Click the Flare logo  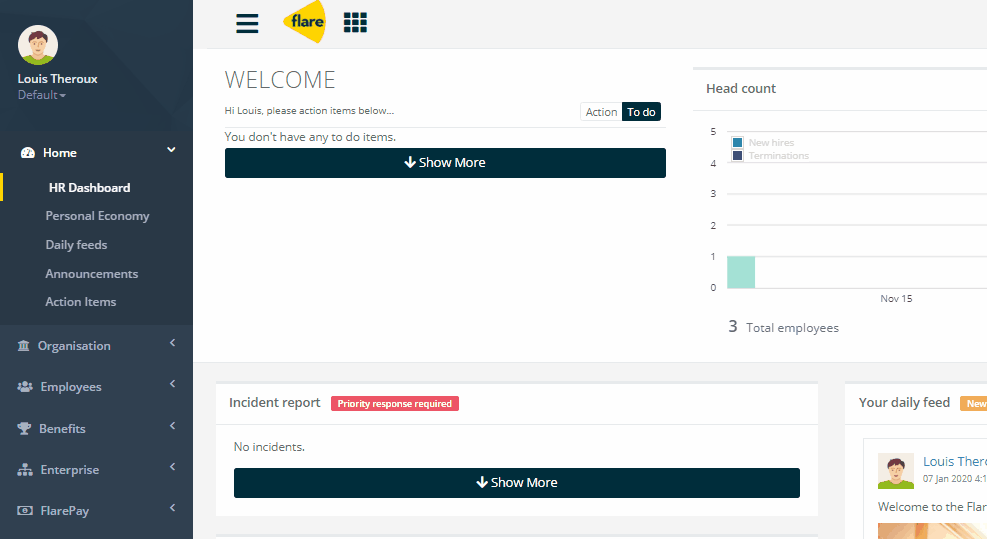click(x=305, y=22)
